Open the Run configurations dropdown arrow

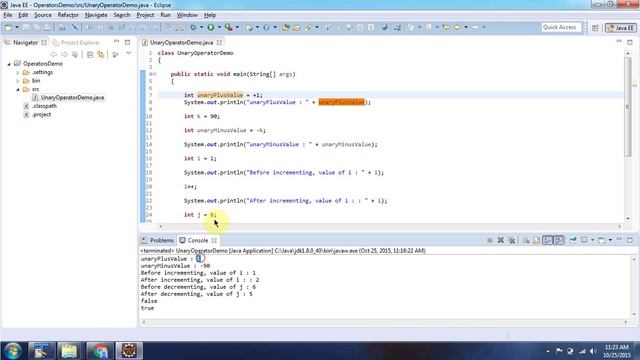219,27
